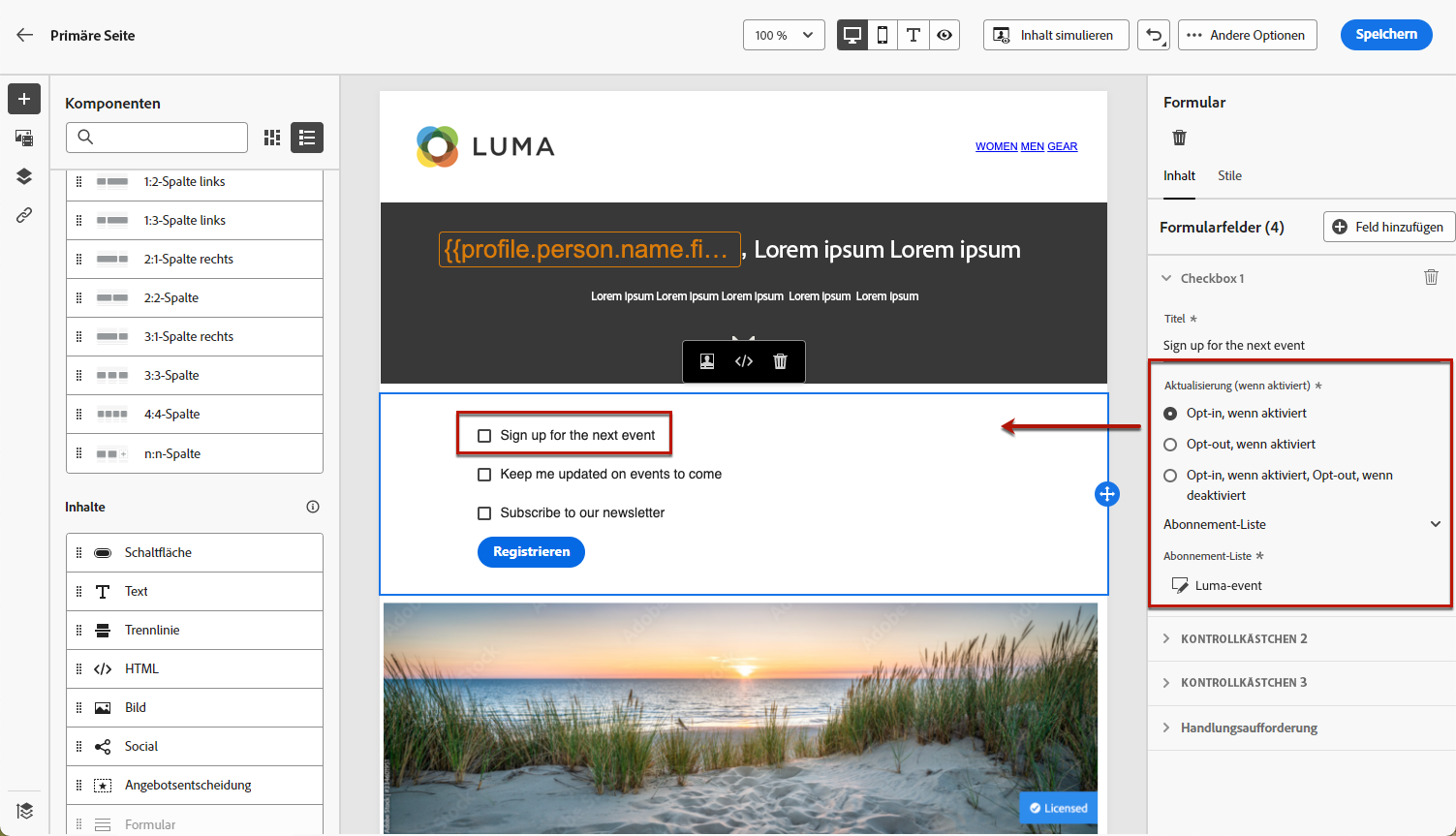Open Andere Optionen menu

[x=1248, y=35]
